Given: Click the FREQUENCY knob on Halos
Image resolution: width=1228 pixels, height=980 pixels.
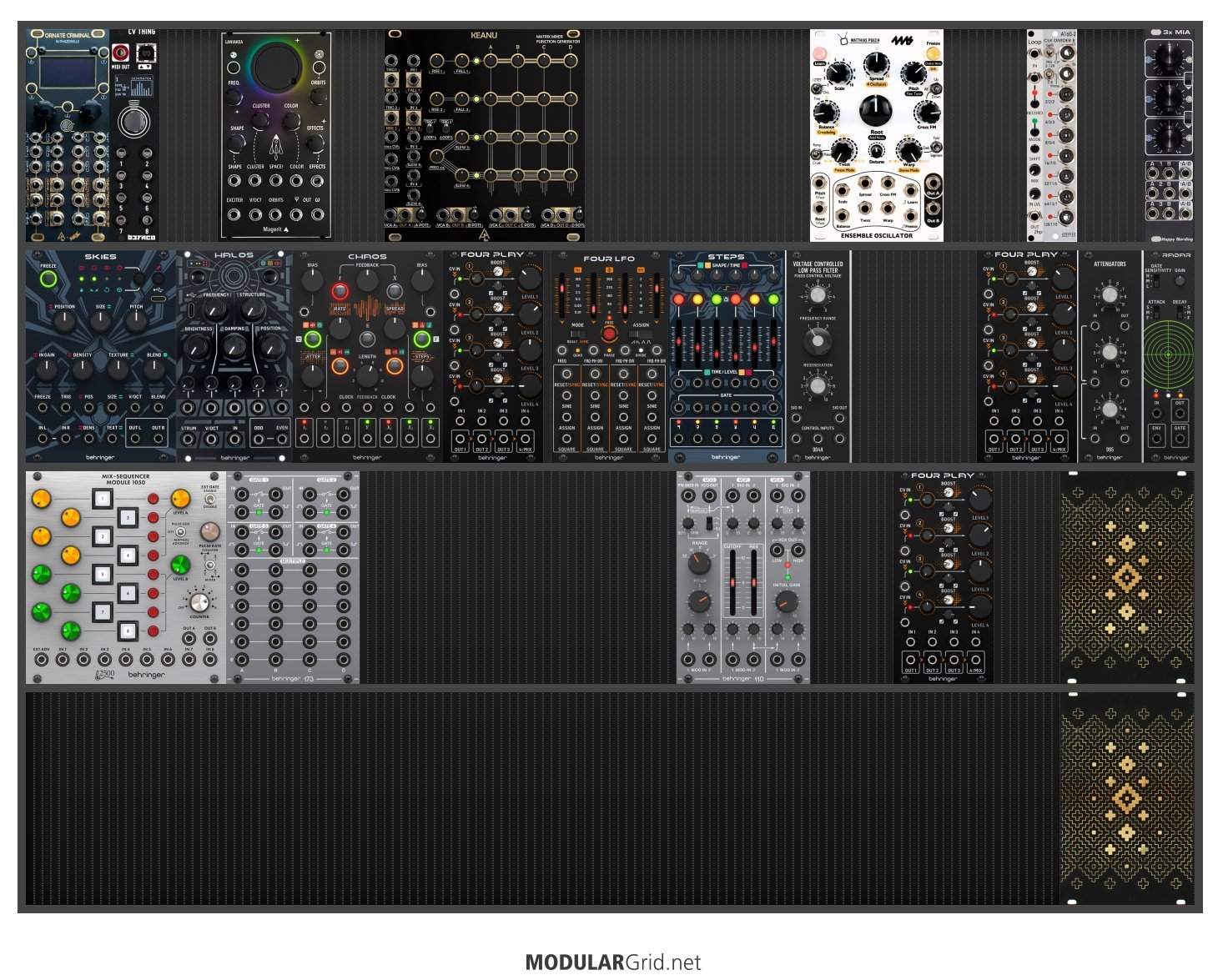Looking at the screenshot, I should tap(215, 310).
